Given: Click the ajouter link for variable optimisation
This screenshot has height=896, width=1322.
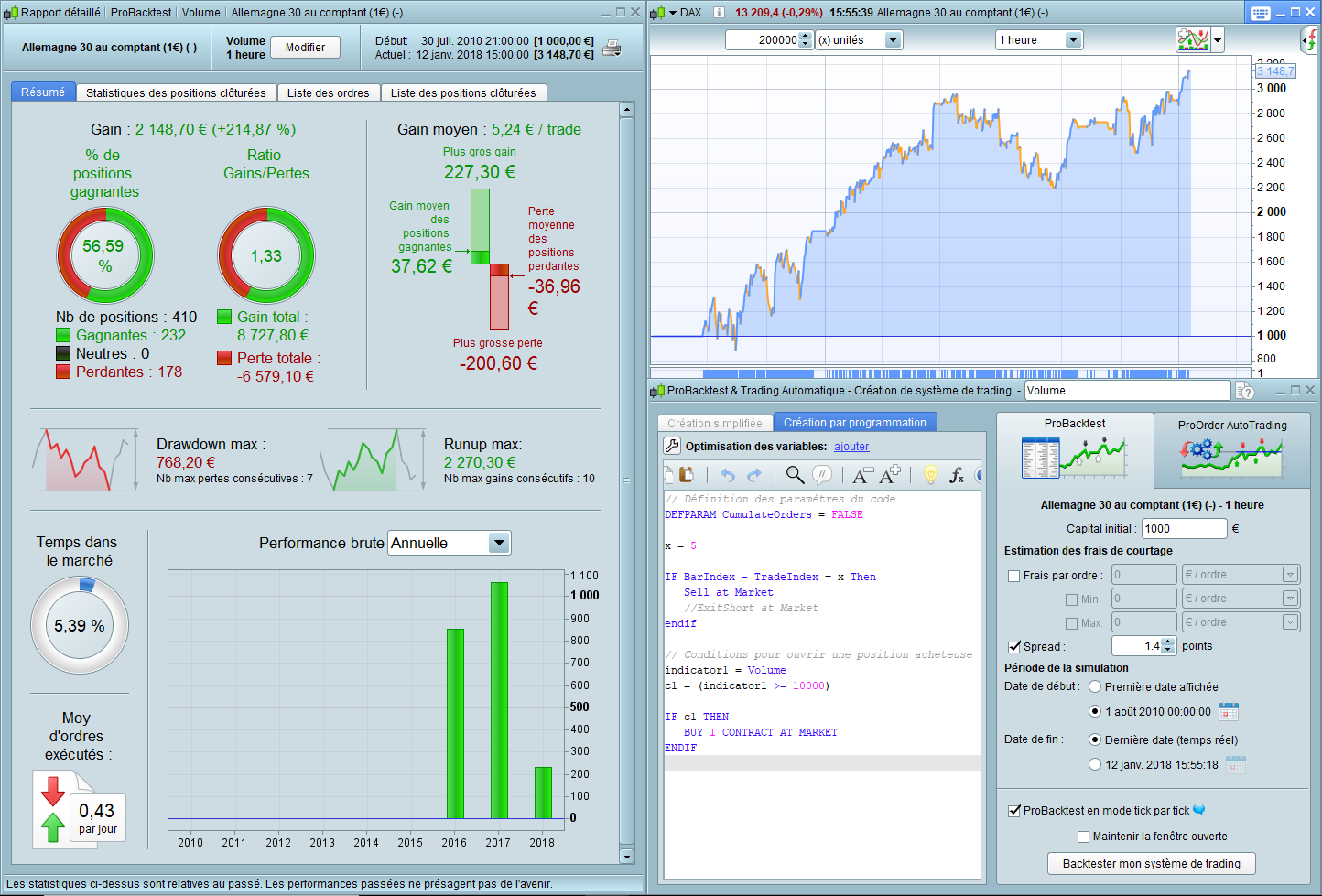Looking at the screenshot, I should (851, 447).
